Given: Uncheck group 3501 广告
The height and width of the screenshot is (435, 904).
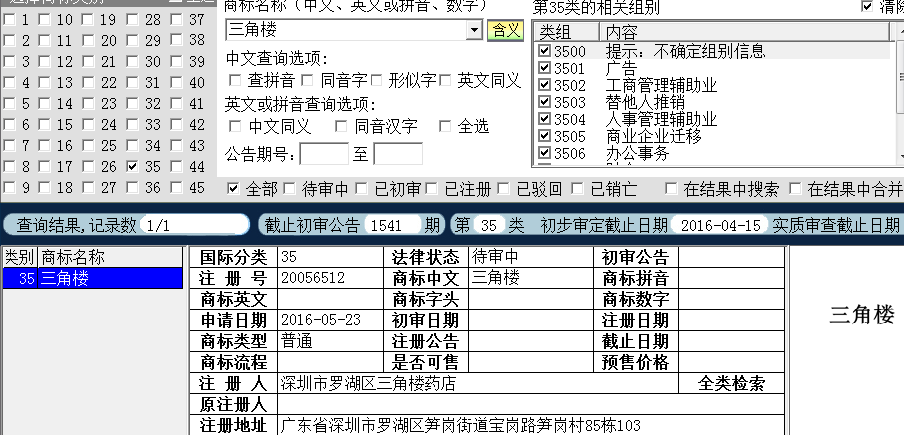Looking at the screenshot, I should tap(544, 68).
